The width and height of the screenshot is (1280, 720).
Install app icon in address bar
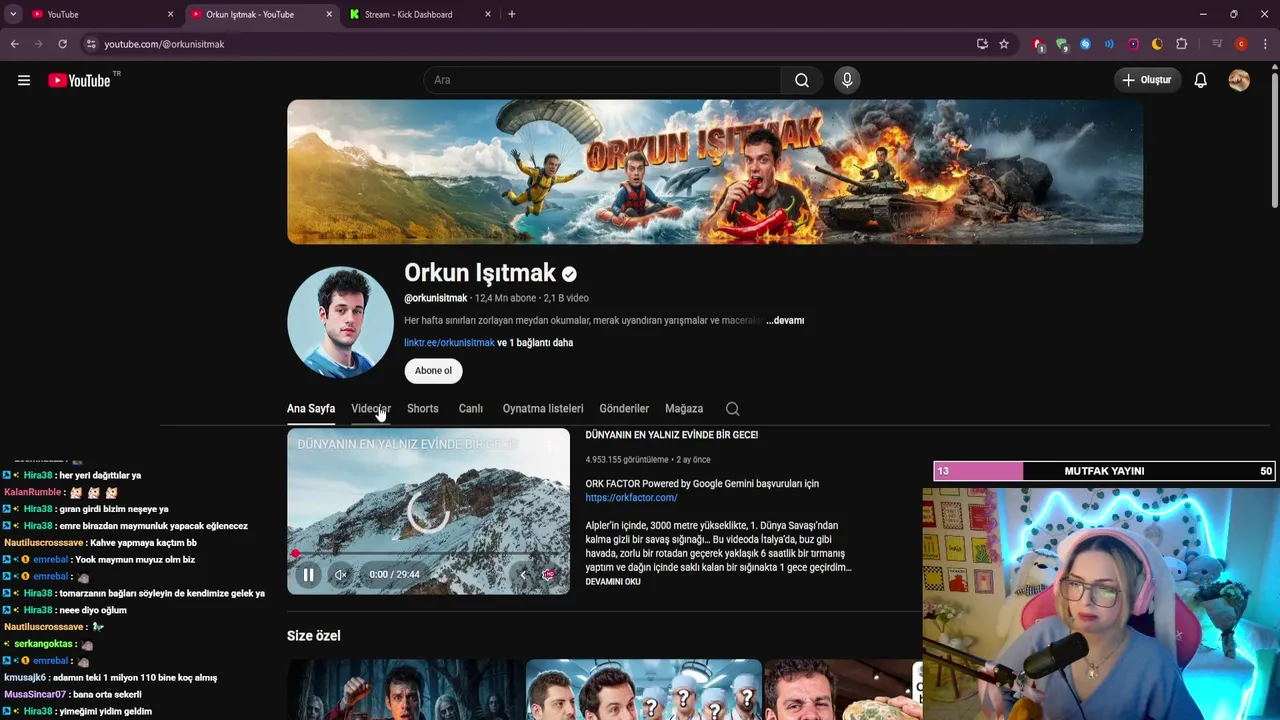coord(982,44)
